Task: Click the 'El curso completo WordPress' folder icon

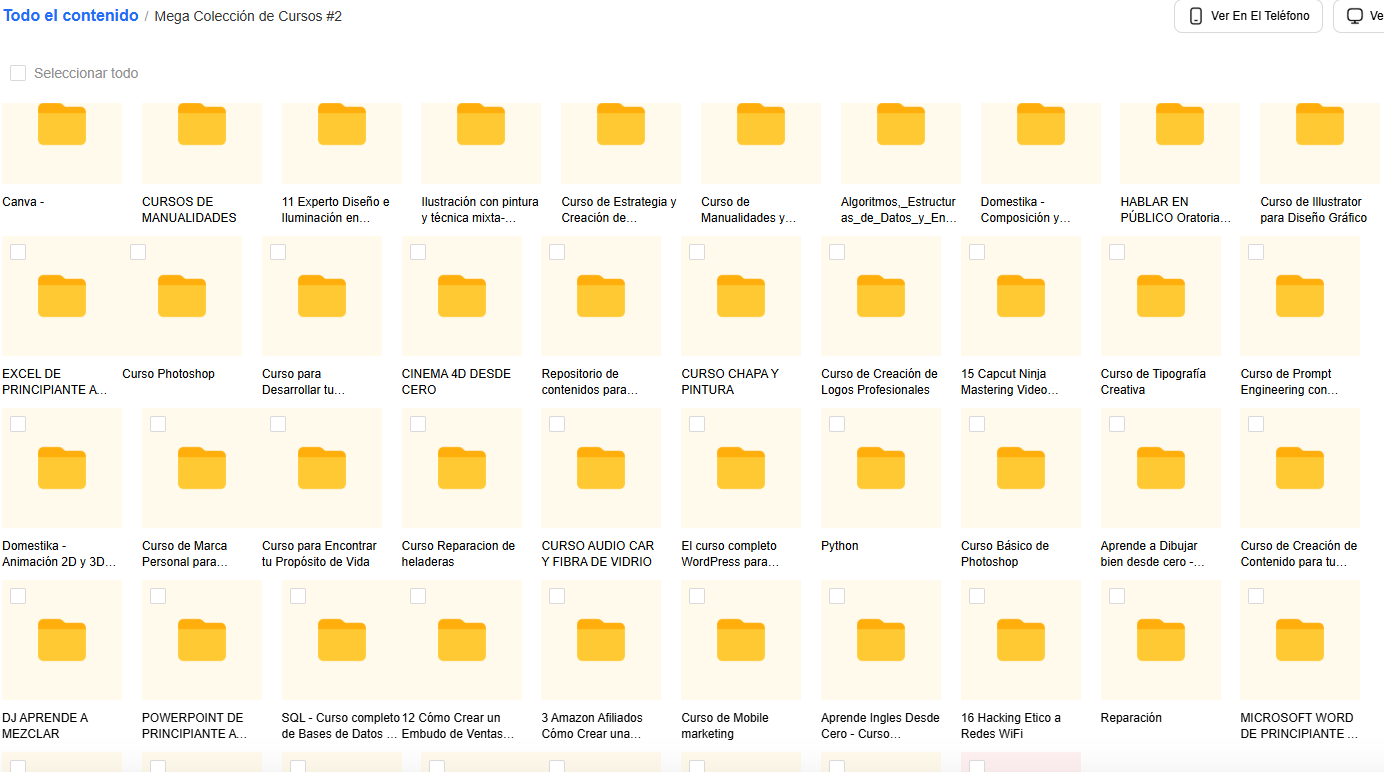Action: click(x=741, y=468)
